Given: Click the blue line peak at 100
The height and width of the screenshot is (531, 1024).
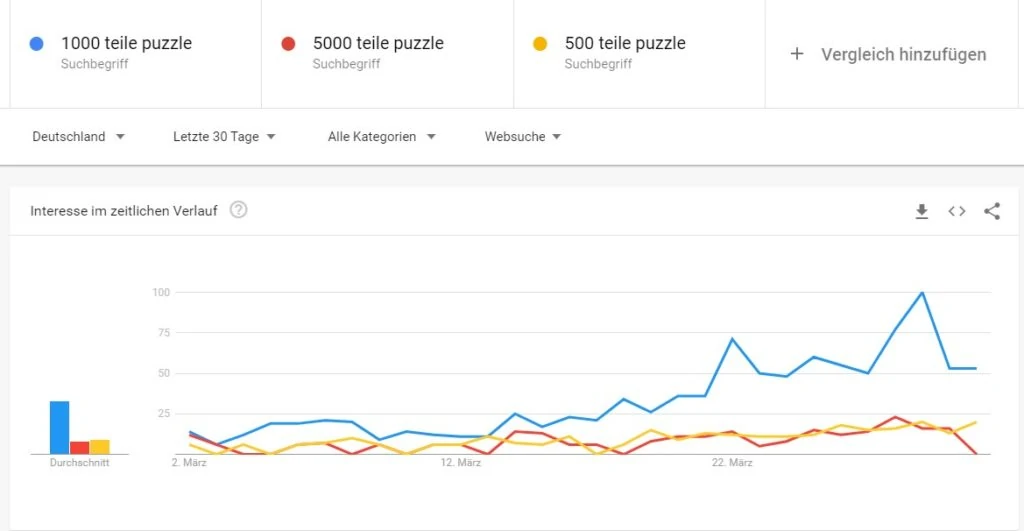Looking at the screenshot, I should tap(921, 293).
